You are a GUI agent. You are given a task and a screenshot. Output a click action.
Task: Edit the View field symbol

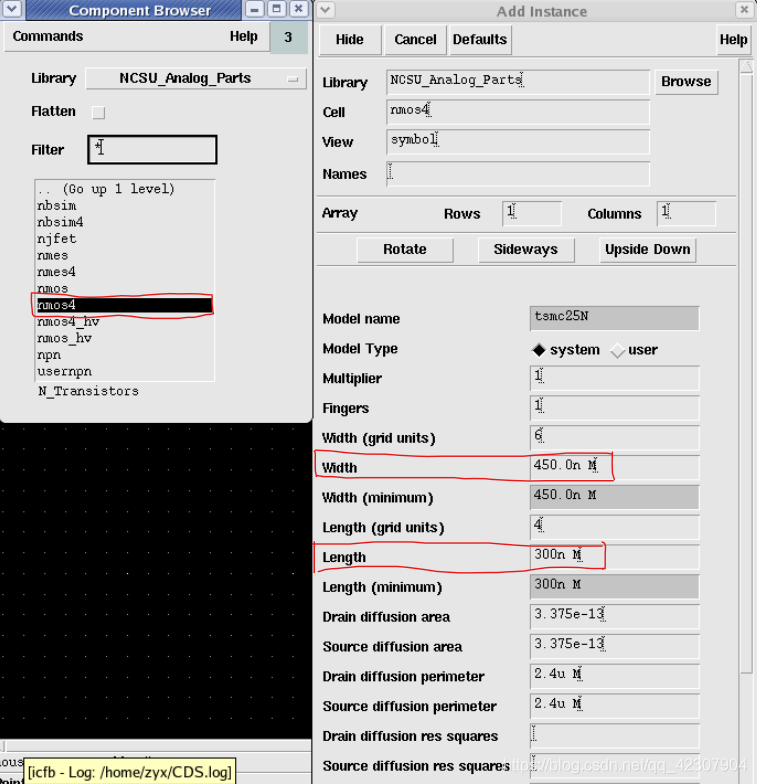pos(518,142)
